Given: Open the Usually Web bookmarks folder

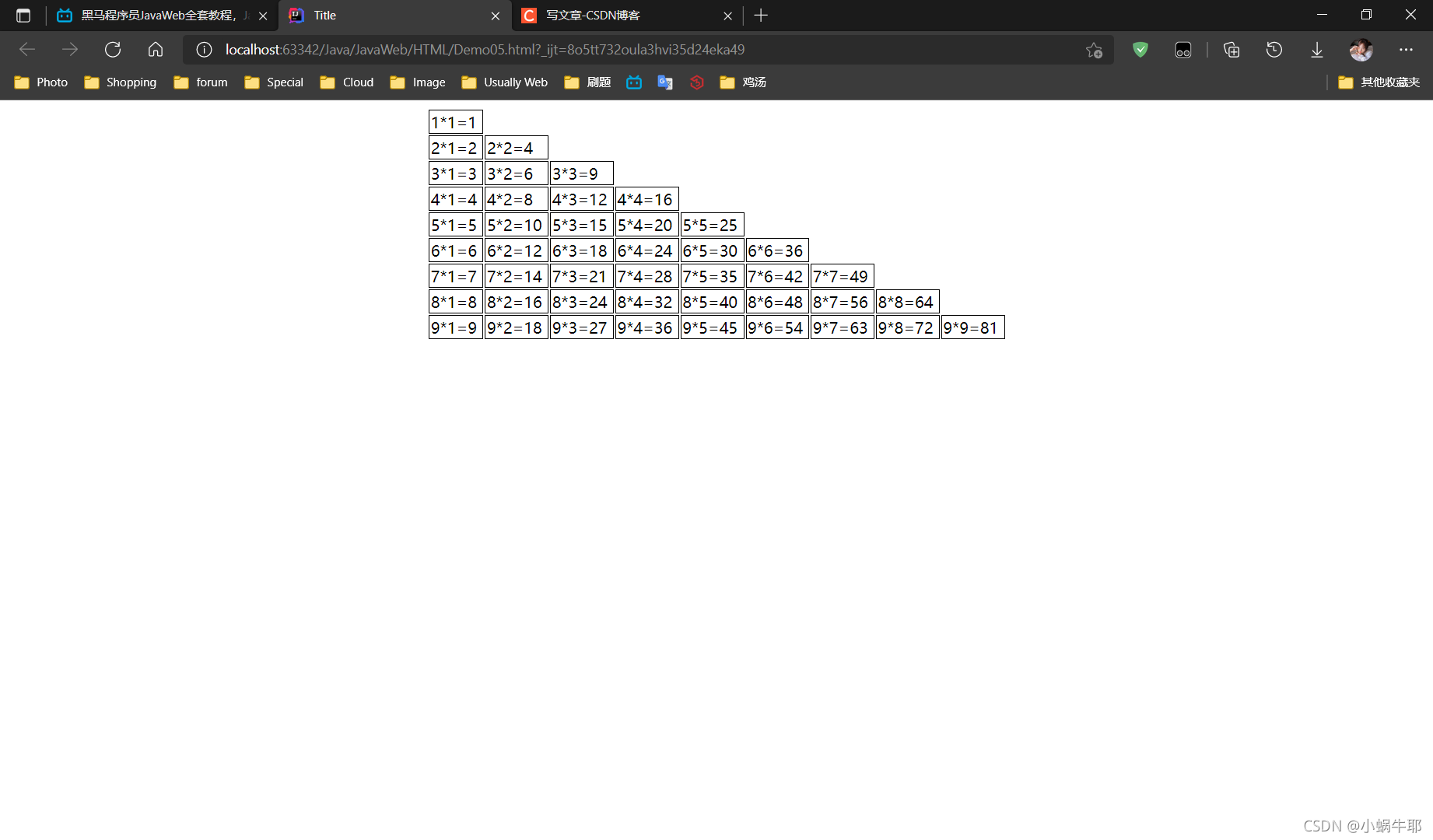Looking at the screenshot, I should (x=505, y=82).
